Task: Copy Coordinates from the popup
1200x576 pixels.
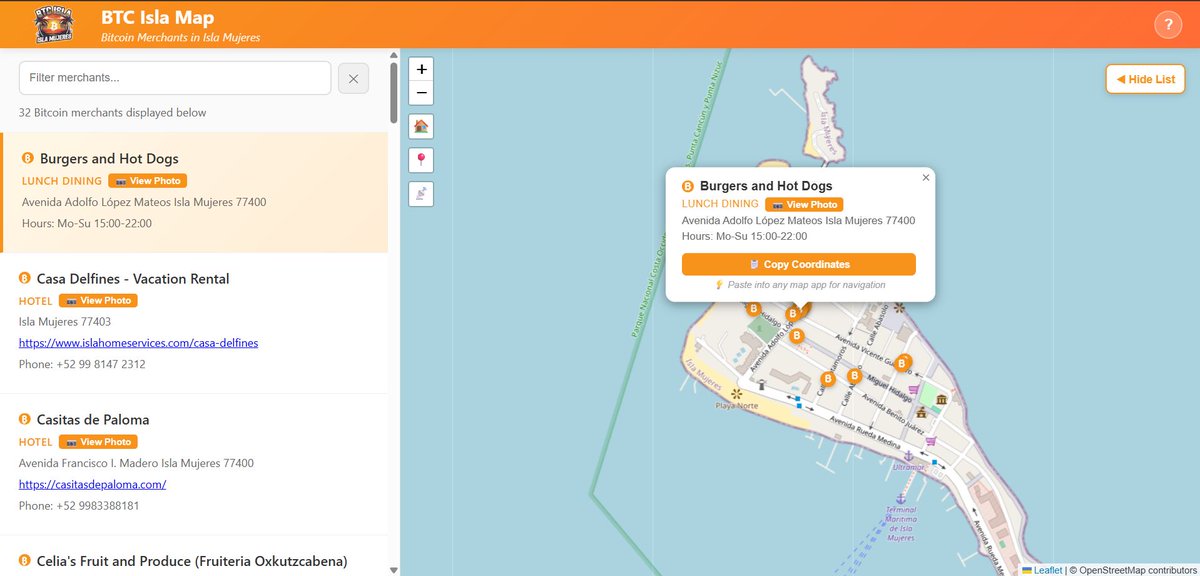Action: 799,264
